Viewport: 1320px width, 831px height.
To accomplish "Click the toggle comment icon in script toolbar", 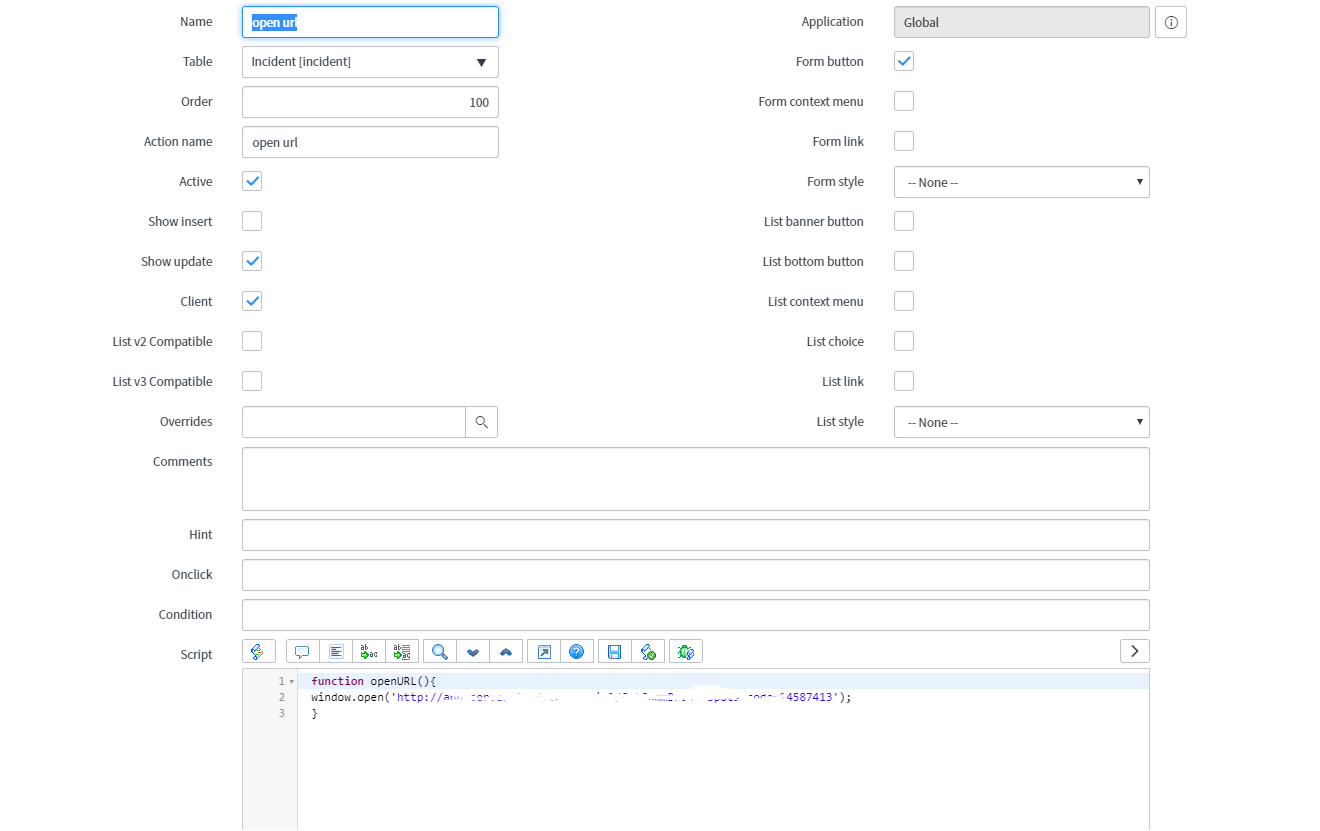I will click(x=303, y=652).
